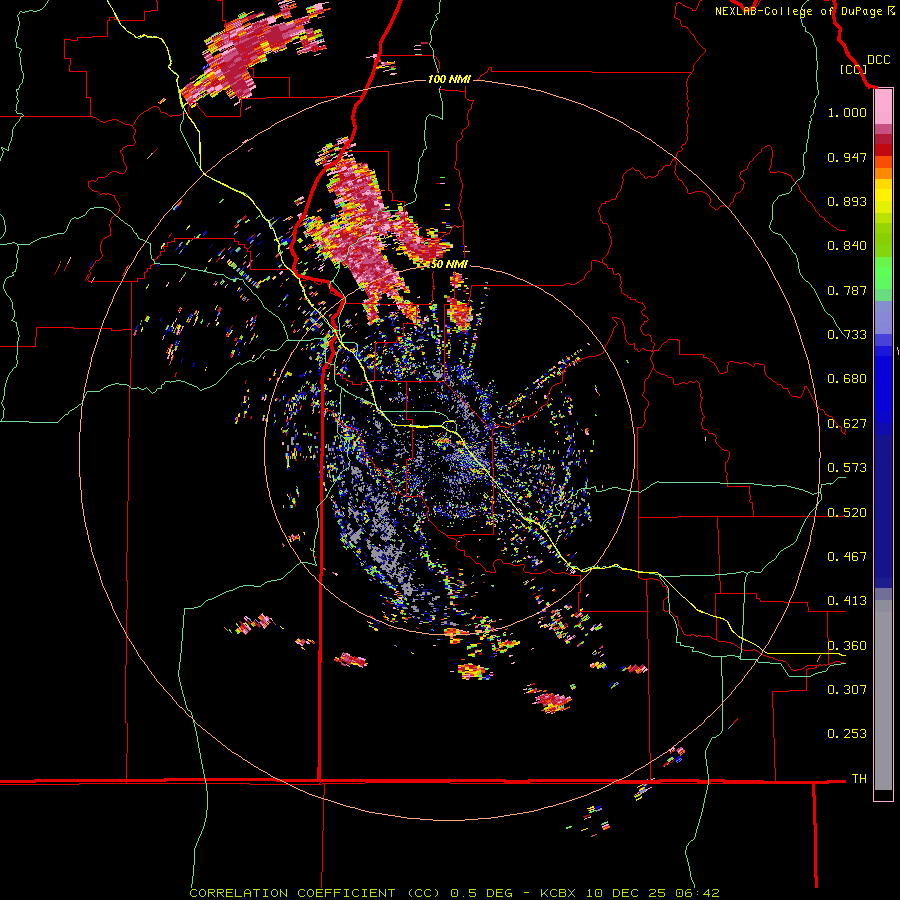Pick the gray segment of the color bar

(x=883, y=695)
